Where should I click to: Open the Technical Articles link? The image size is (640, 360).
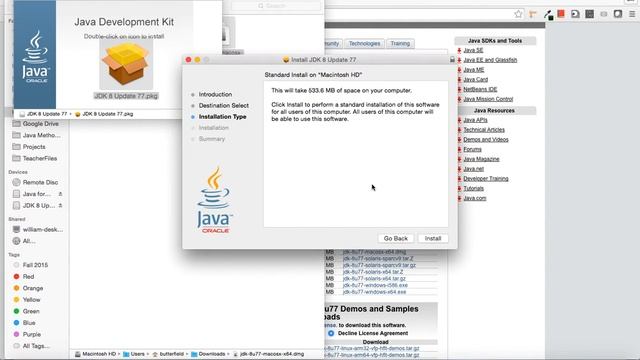[x=484, y=130]
